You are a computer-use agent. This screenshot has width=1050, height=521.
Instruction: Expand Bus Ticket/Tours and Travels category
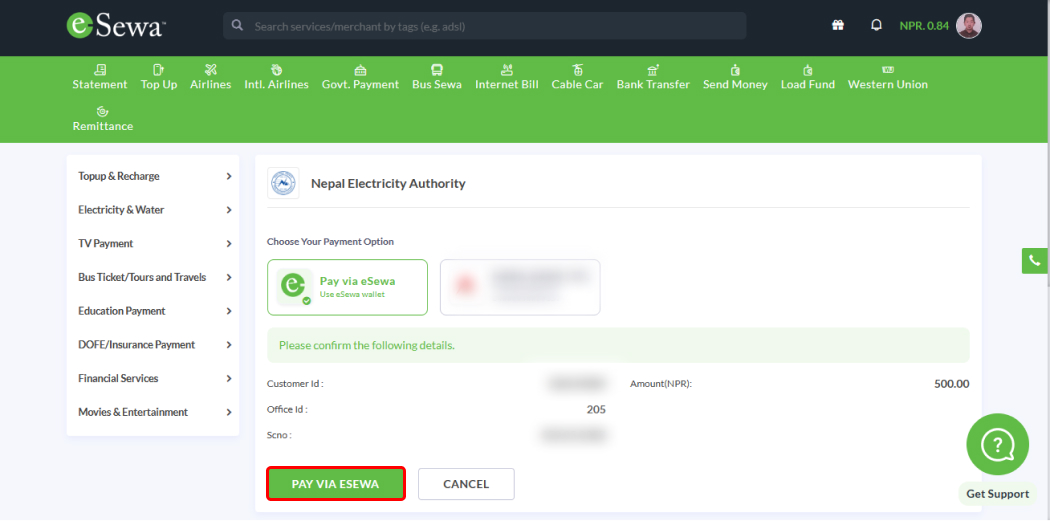[x=153, y=277]
